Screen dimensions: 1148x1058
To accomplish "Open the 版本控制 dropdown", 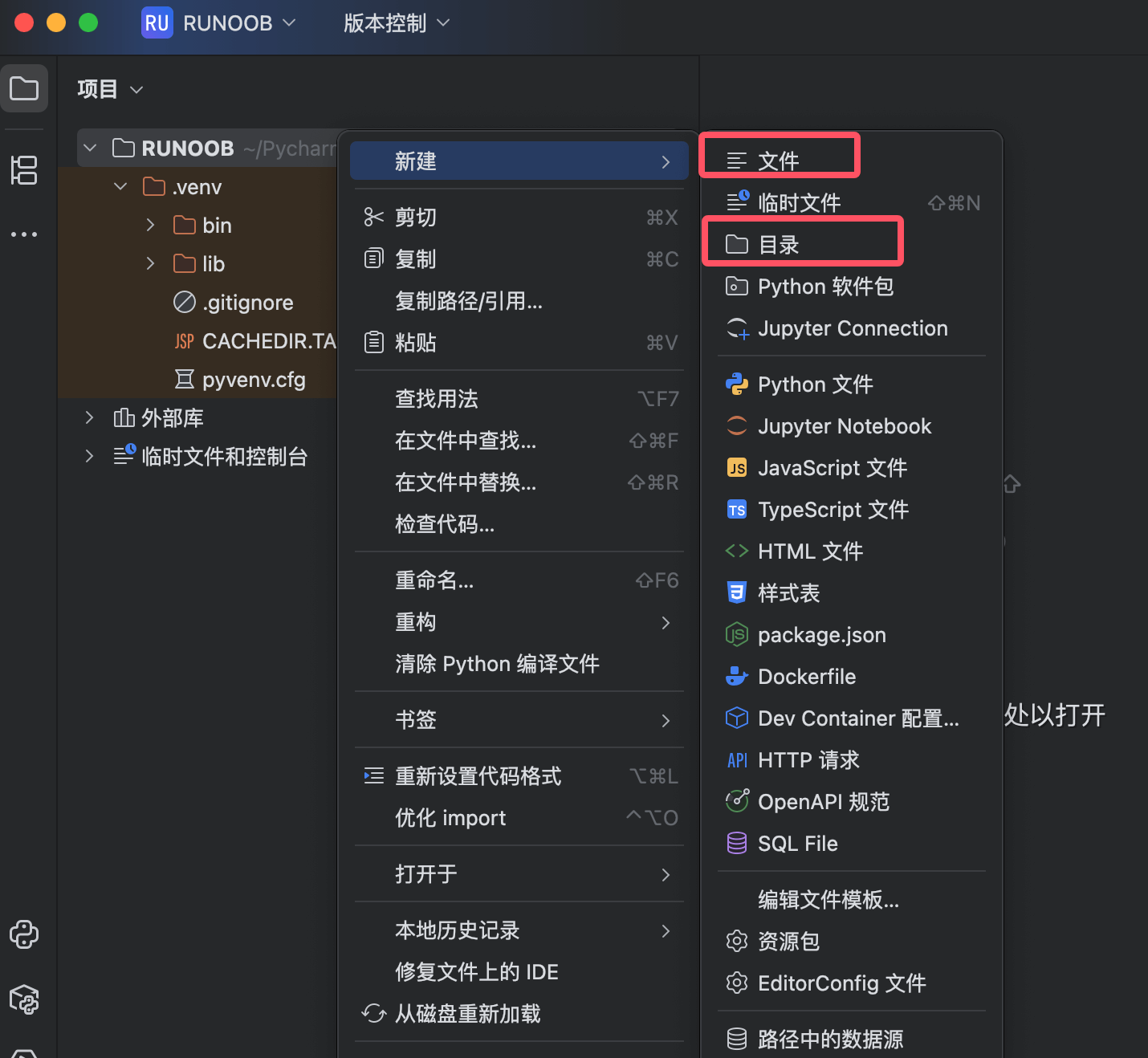I will pos(396,23).
